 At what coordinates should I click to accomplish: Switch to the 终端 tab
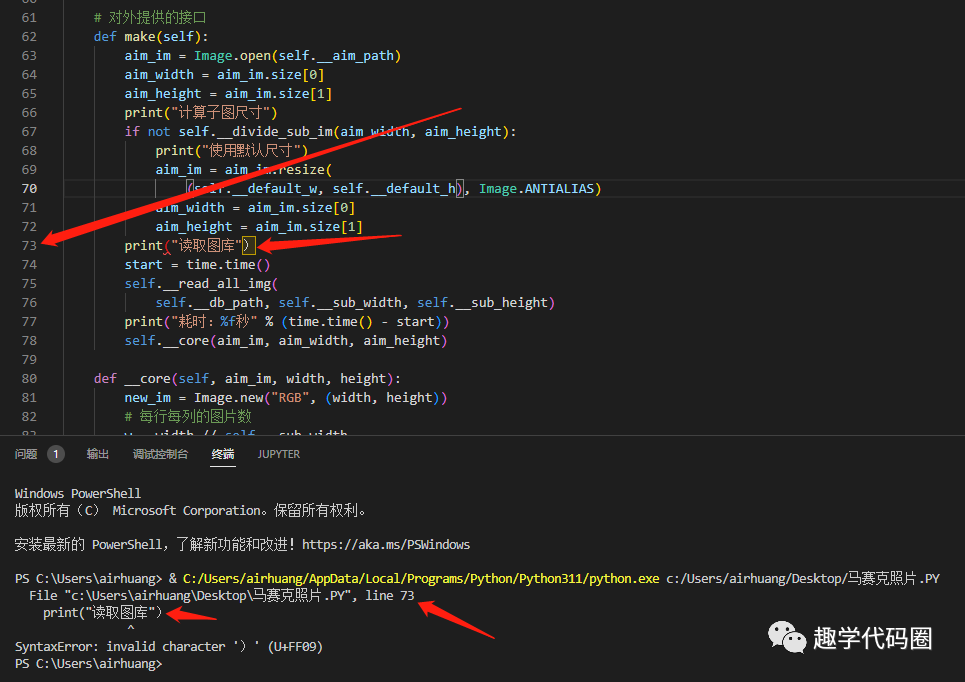(221, 454)
